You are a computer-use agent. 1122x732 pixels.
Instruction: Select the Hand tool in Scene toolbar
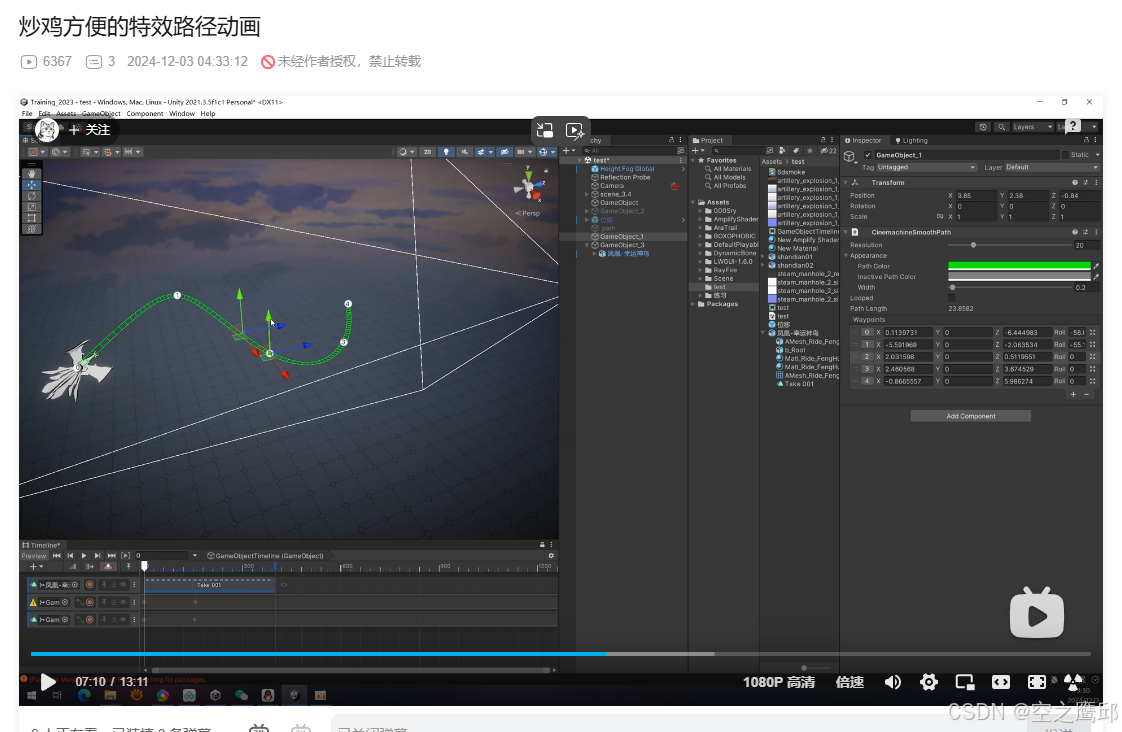(x=31, y=173)
